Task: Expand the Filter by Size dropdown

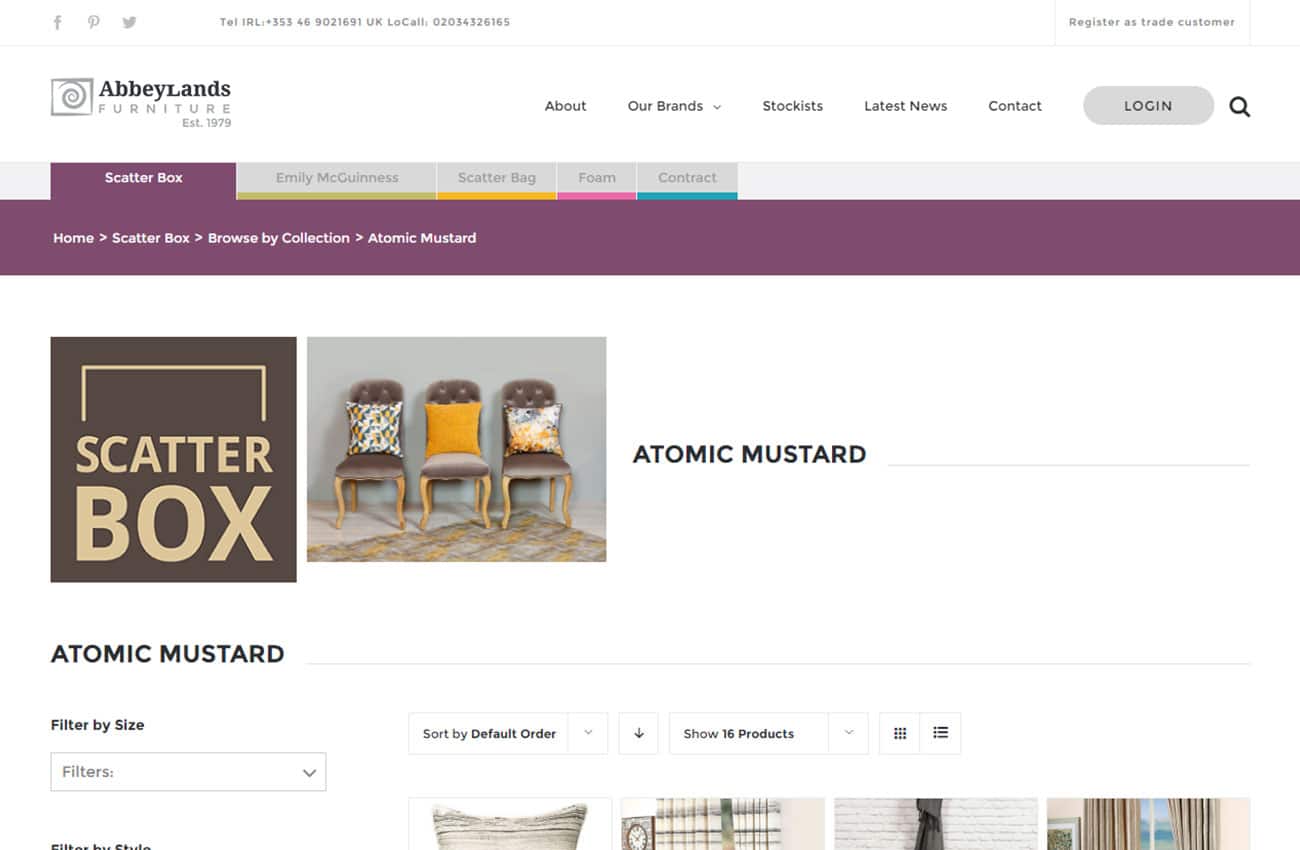Action: [188, 772]
